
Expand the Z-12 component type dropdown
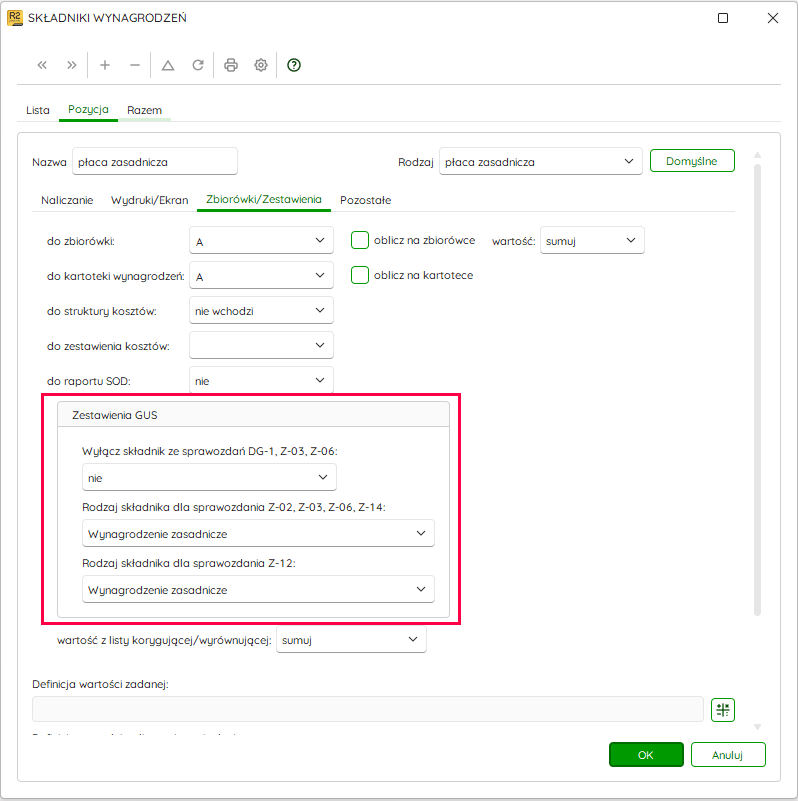tap(258, 590)
